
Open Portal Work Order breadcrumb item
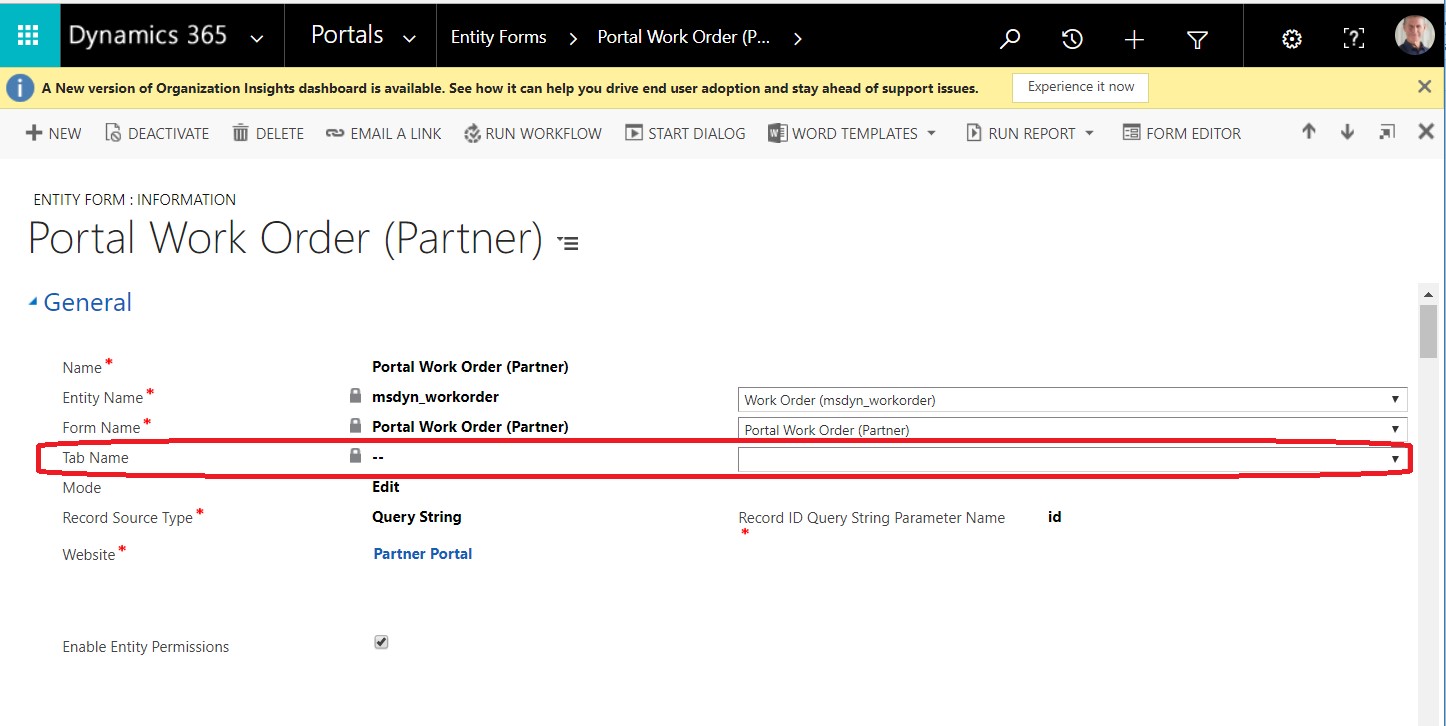pos(683,37)
